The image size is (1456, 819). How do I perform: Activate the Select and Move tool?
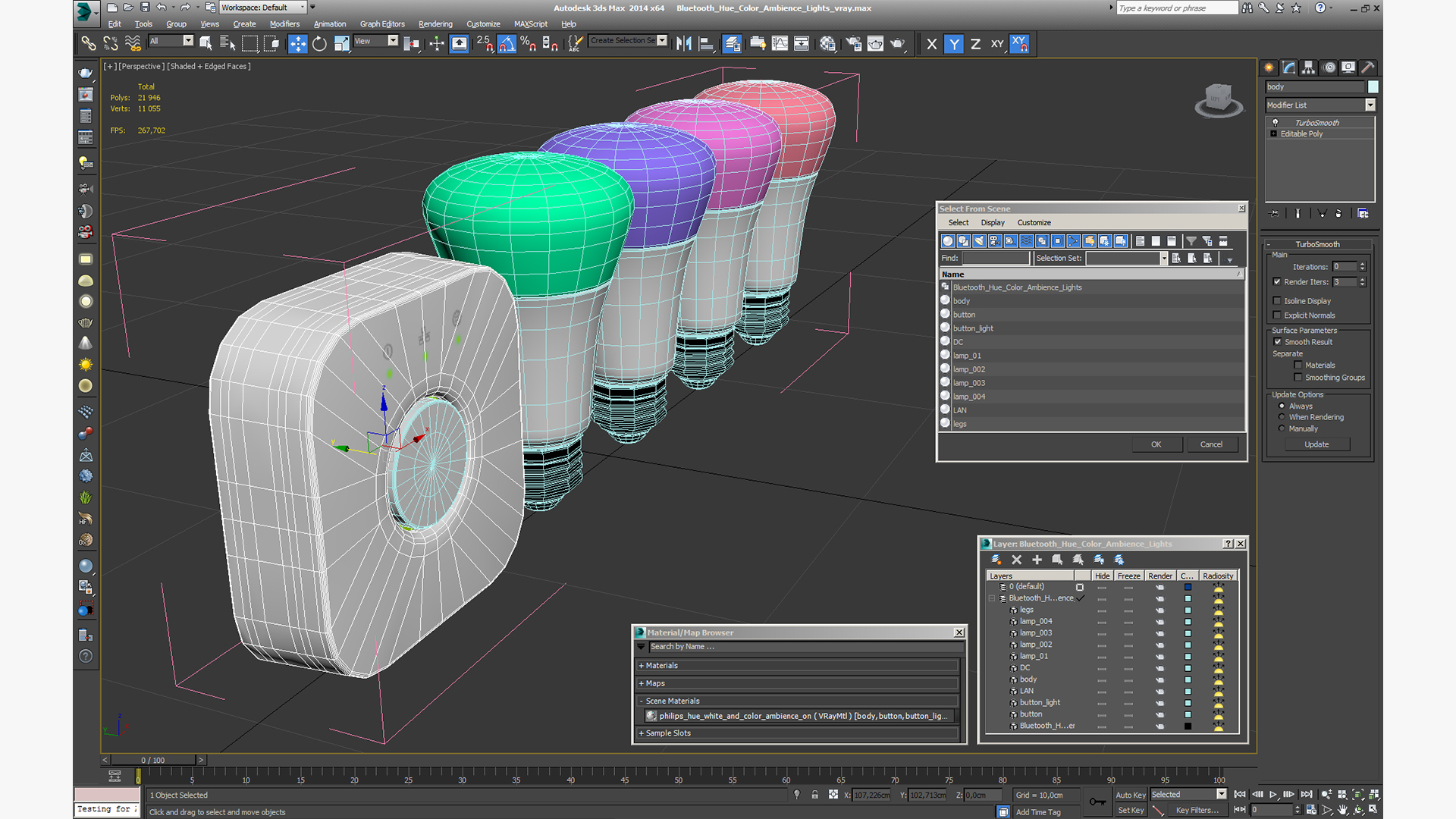point(298,43)
